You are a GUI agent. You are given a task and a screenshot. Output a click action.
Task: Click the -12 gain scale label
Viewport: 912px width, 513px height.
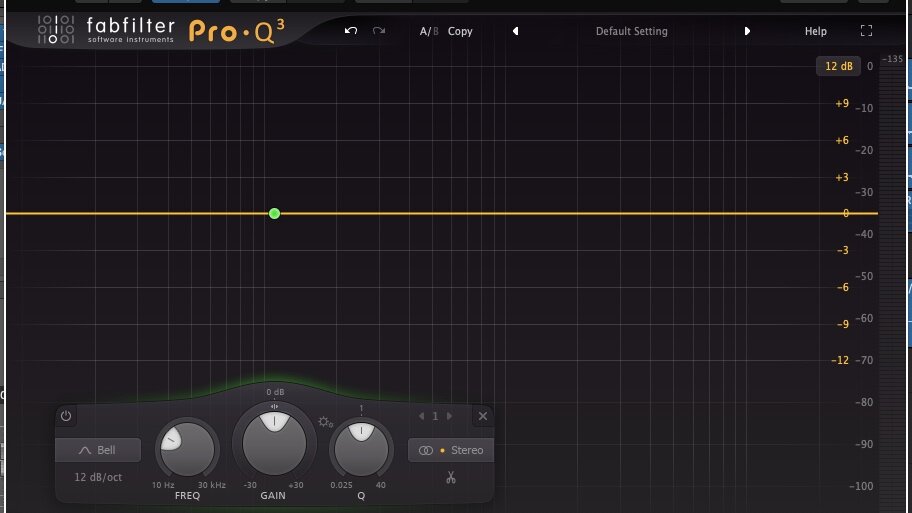coord(840,361)
